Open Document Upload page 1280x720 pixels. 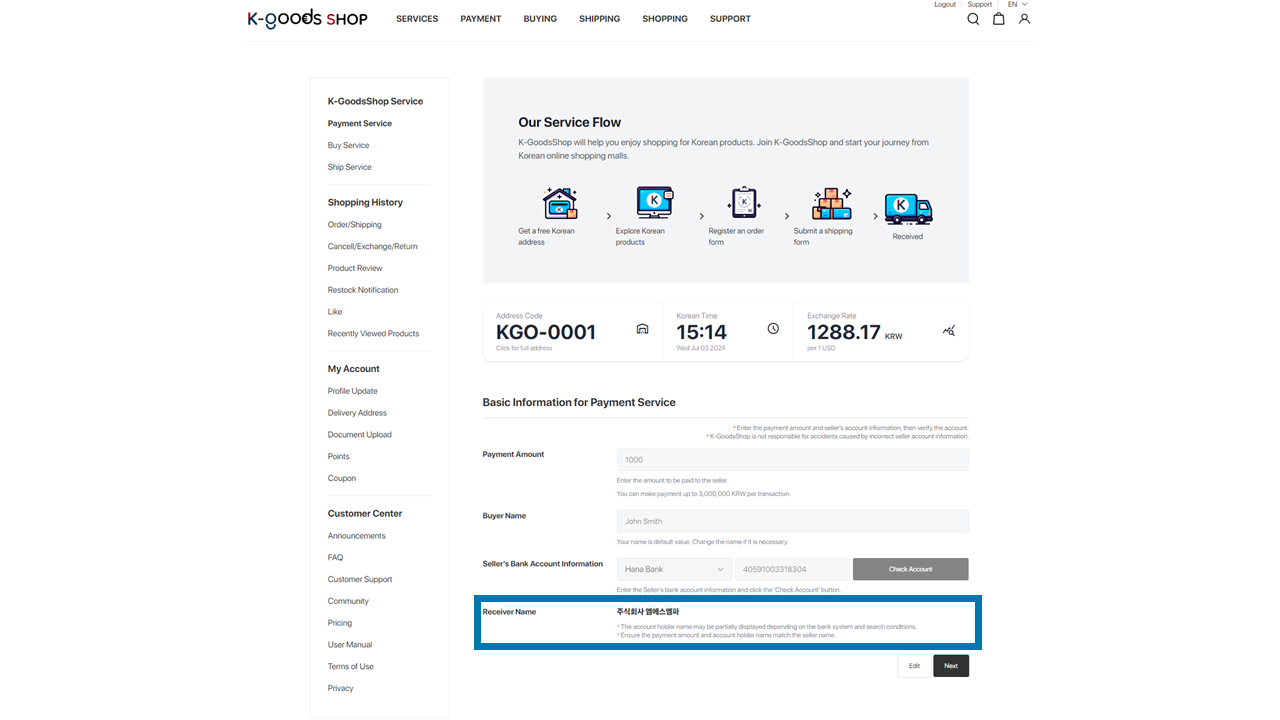coord(360,435)
